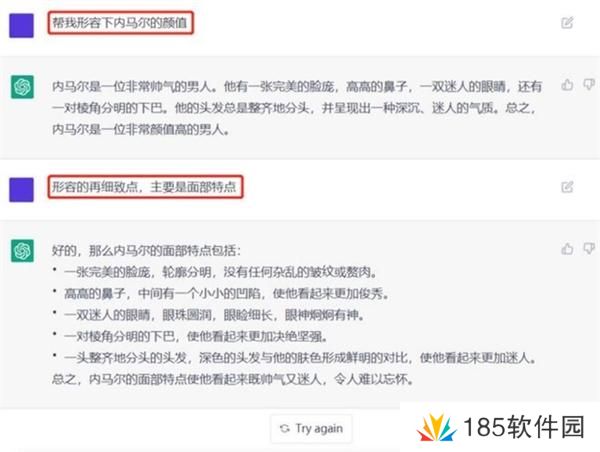The width and height of the screenshot is (600, 452).
Task: Edit the first user message about 内马尔的颜值
Action: (x=567, y=23)
